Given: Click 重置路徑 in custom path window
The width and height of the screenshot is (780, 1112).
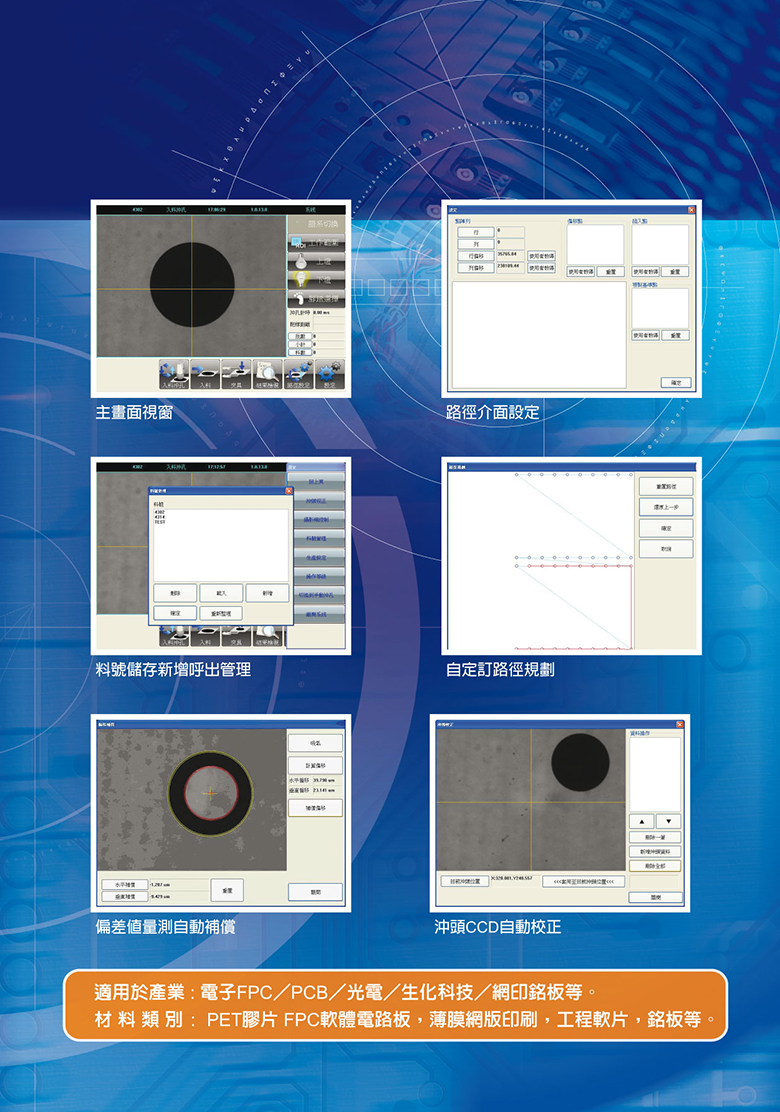Looking at the screenshot, I should click(667, 486).
